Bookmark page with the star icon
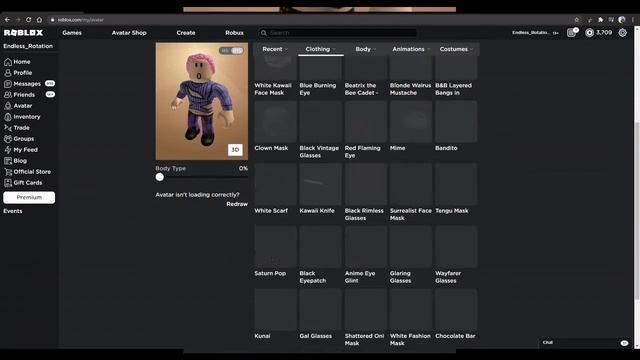The width and height of the screenshot is (640, 360). (x=577, y=20)
